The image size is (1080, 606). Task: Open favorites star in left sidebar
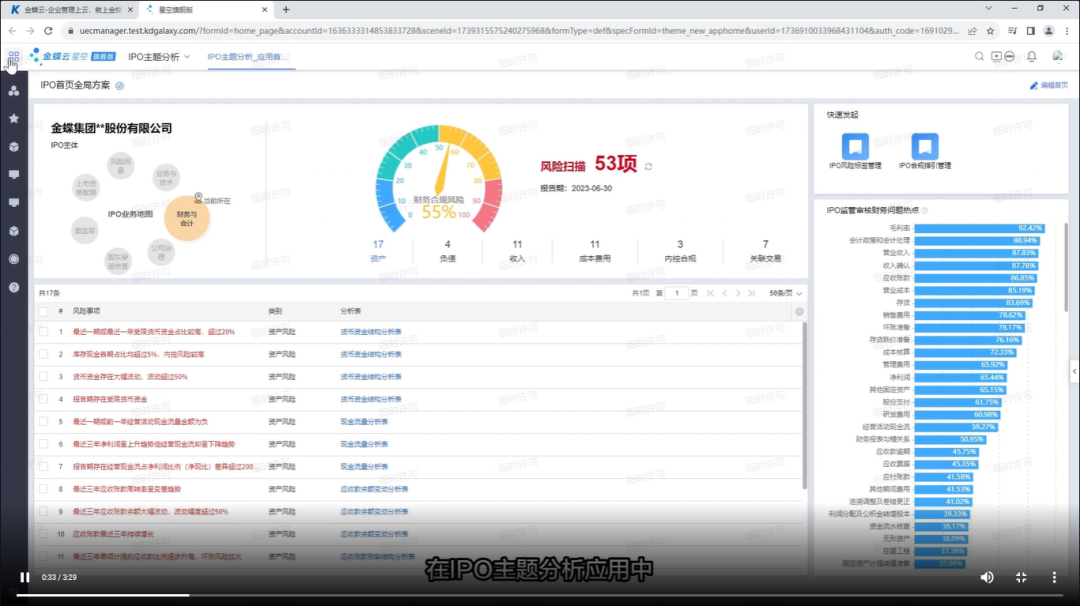[14, 118]
